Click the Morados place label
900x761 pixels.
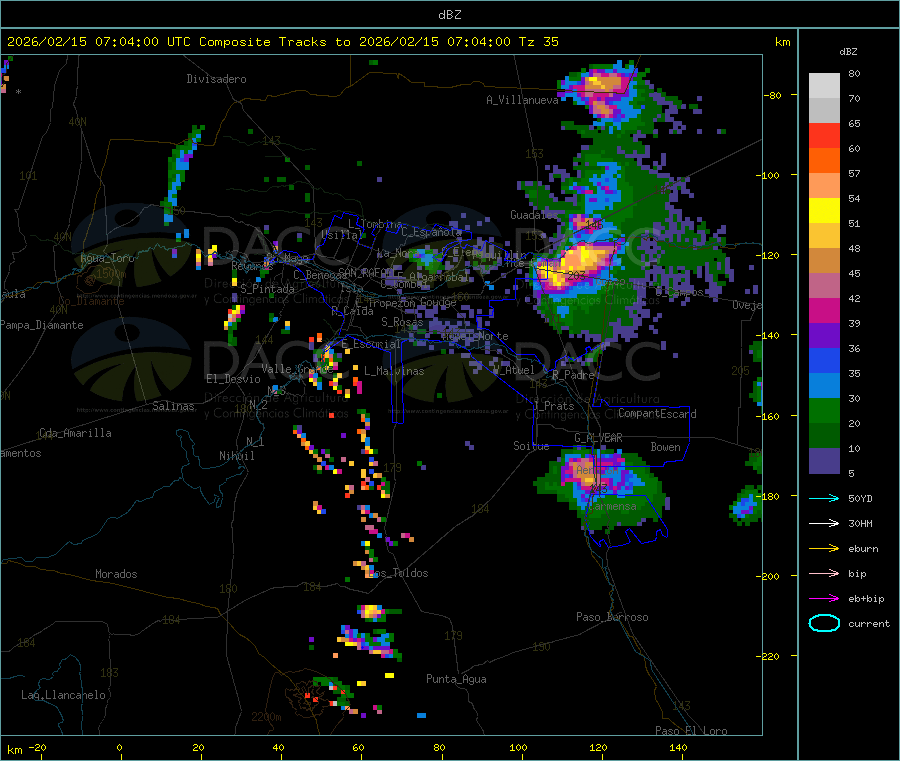coord(116,574)
